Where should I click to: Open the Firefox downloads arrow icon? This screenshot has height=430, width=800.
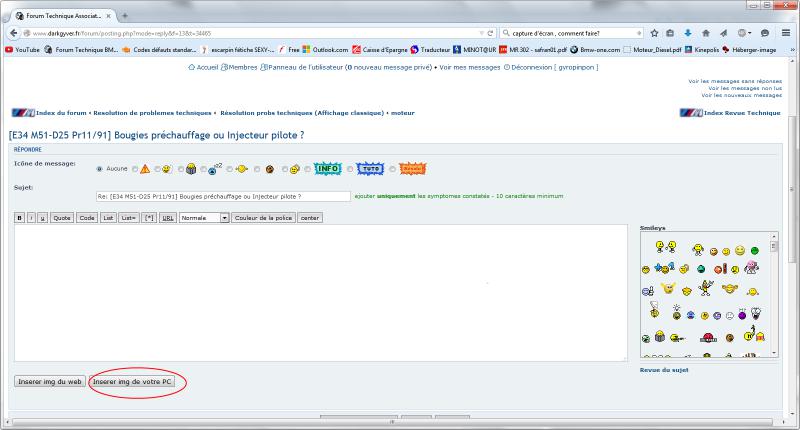[x=687, y=33]
